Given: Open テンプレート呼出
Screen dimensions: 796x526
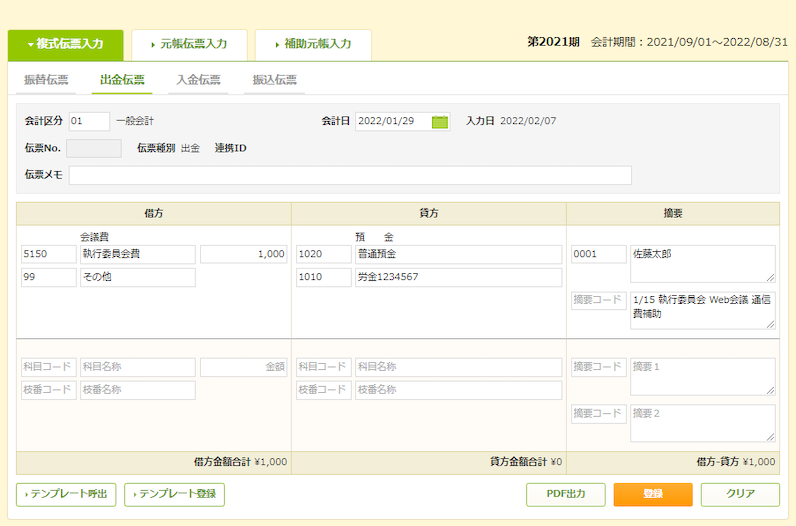Looking at the screenshot, I should pyautogui.click(x=67, y=494).
